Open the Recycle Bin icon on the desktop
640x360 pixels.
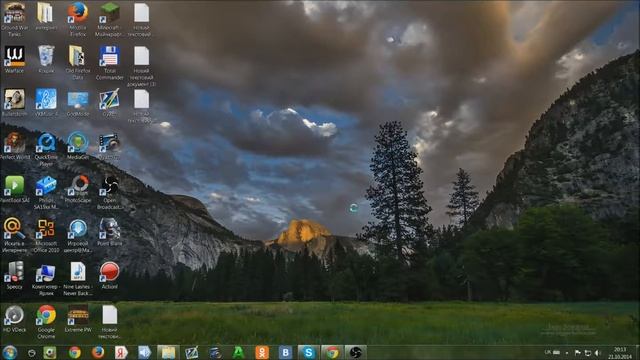click(x=46, y=60)
